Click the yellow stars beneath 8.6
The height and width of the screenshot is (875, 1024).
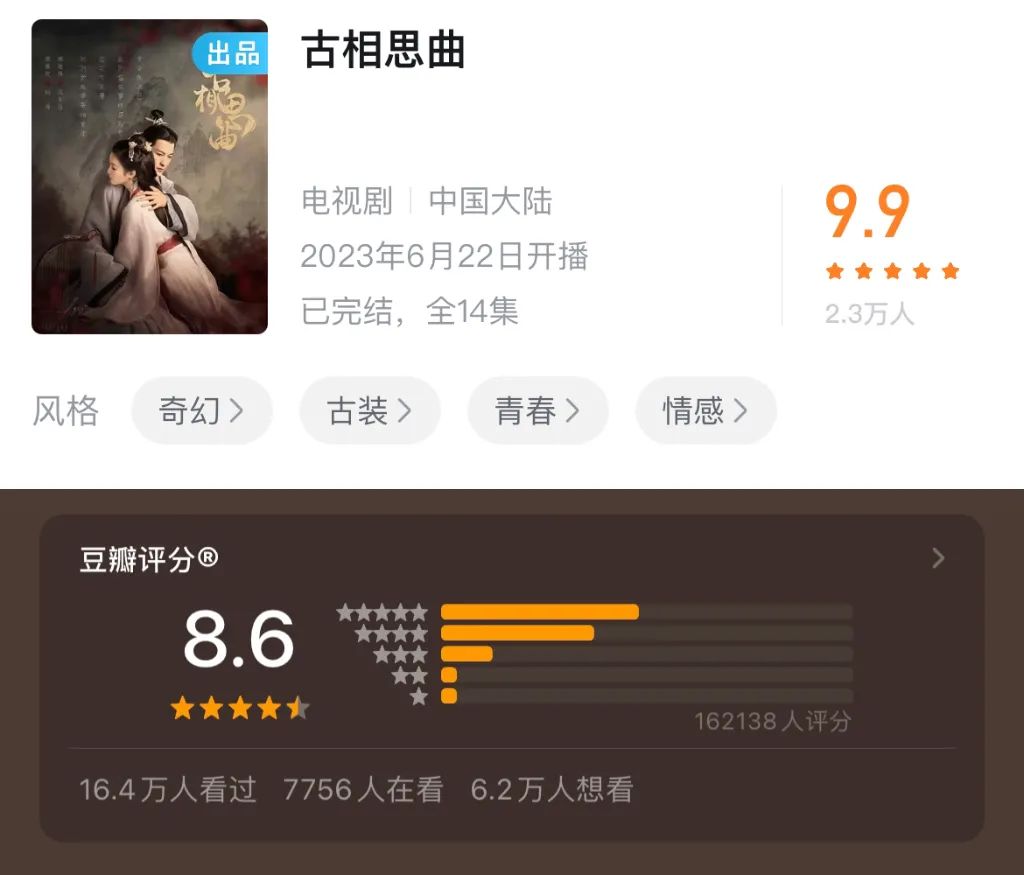click(240, 708)
